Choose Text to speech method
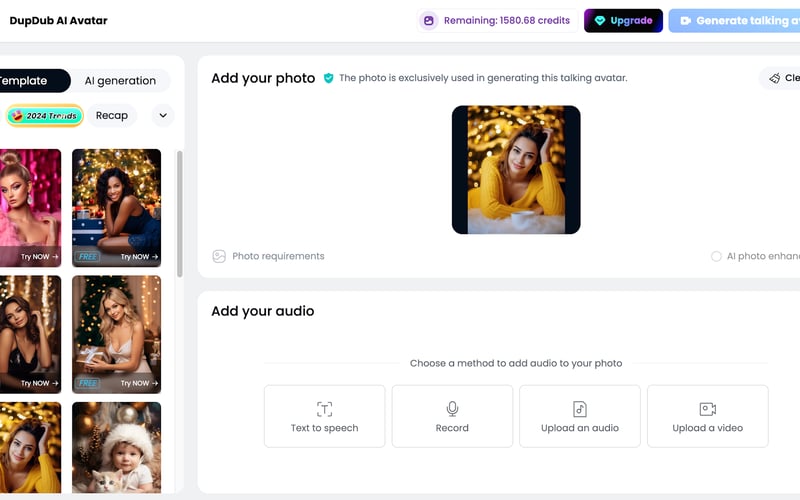The height and width of the screenshot is (500, 800). point(324,416)
